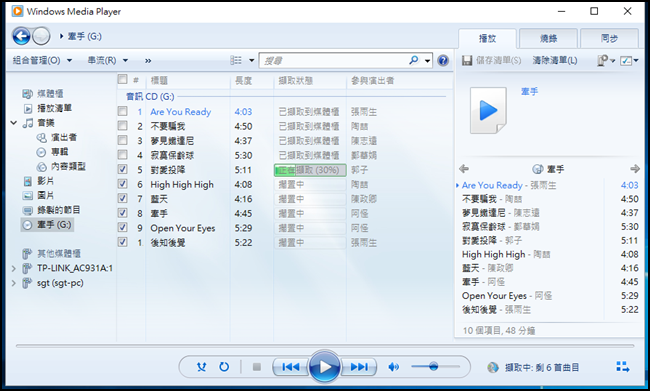
Task: Sort by 擷取狀態 rip status column
Action: coord(310,81)
